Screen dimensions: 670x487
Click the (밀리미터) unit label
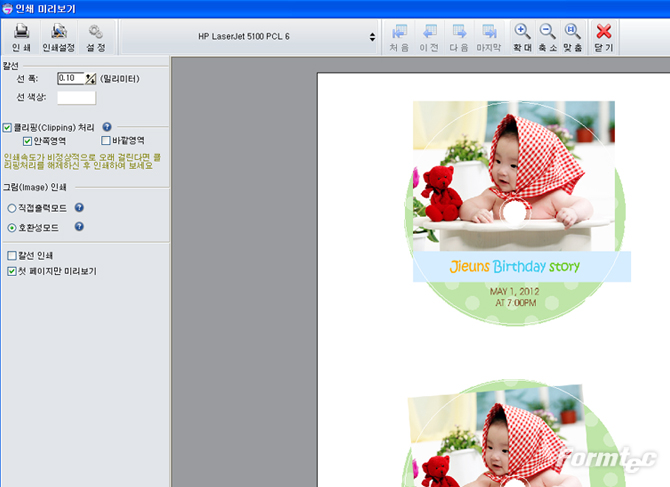(x=120, y=79)
